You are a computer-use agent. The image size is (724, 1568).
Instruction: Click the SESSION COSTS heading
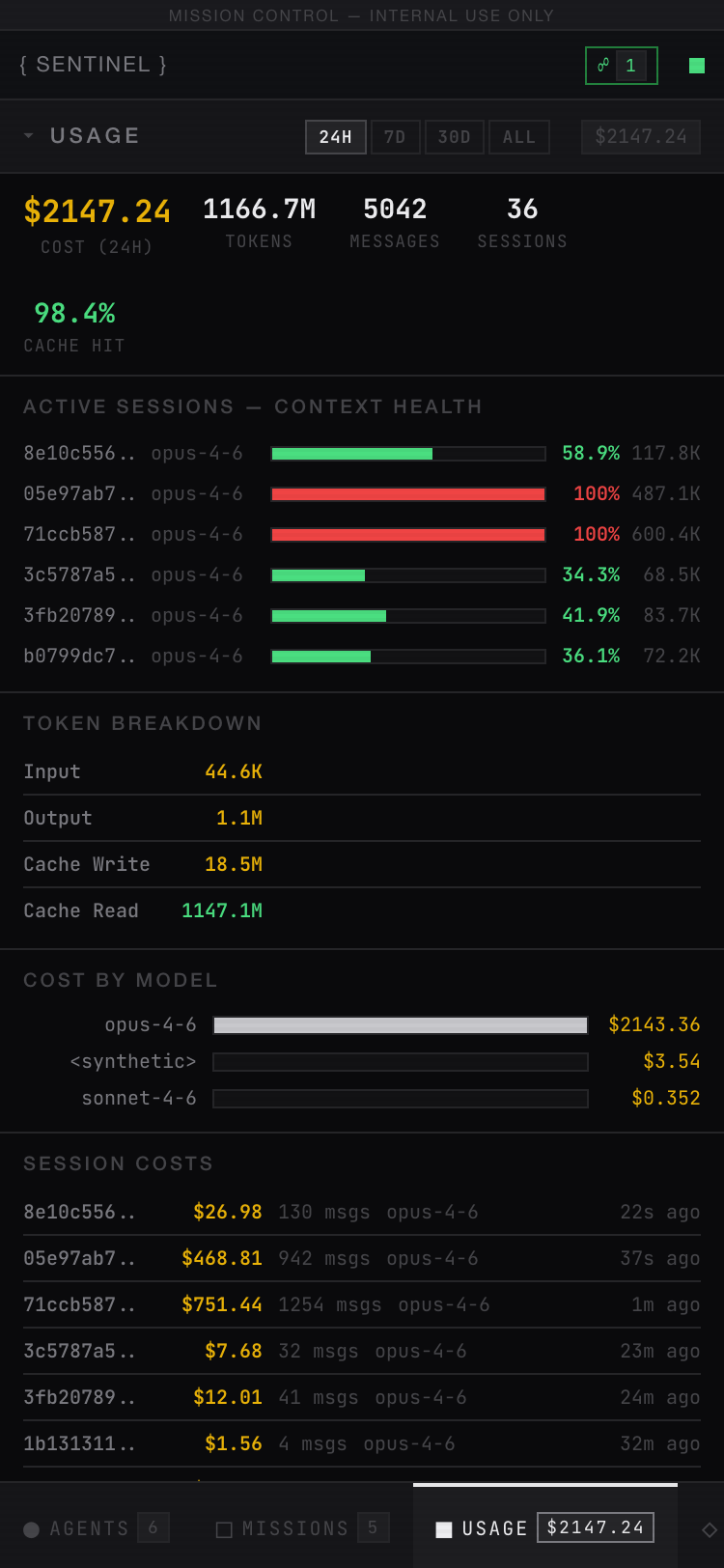coord(118,1164)
